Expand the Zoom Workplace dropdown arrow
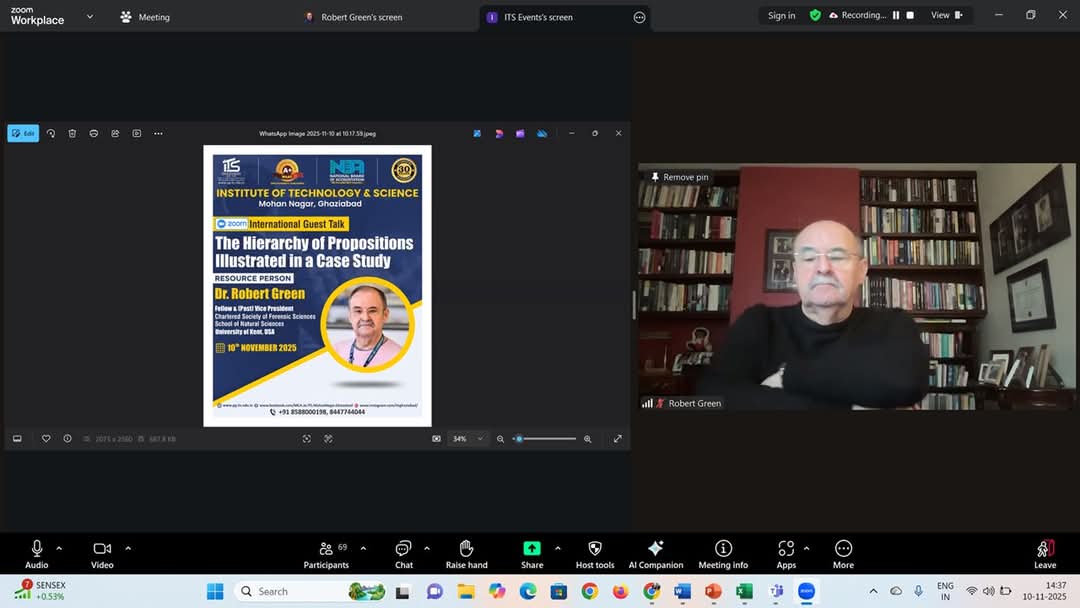 [90, 17]
